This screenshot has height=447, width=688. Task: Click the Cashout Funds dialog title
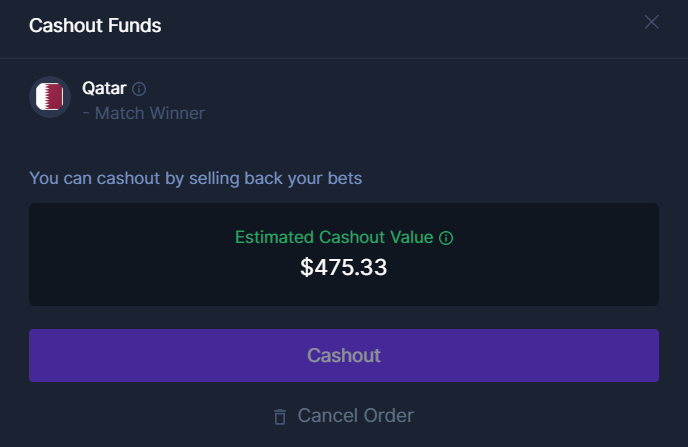point(95,26)
